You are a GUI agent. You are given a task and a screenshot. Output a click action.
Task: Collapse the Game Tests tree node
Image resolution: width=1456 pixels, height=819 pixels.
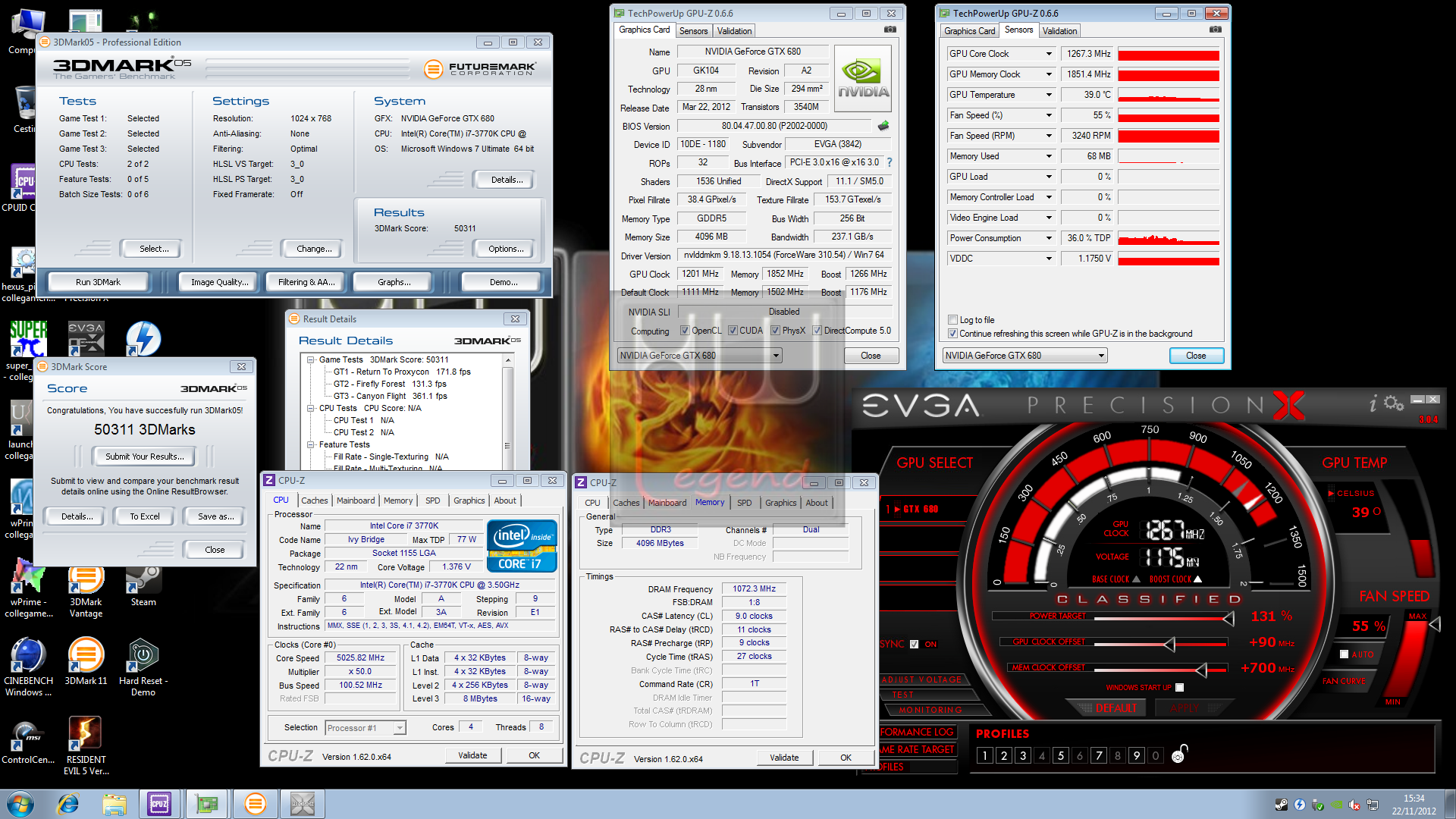click(x=311, y=360)
